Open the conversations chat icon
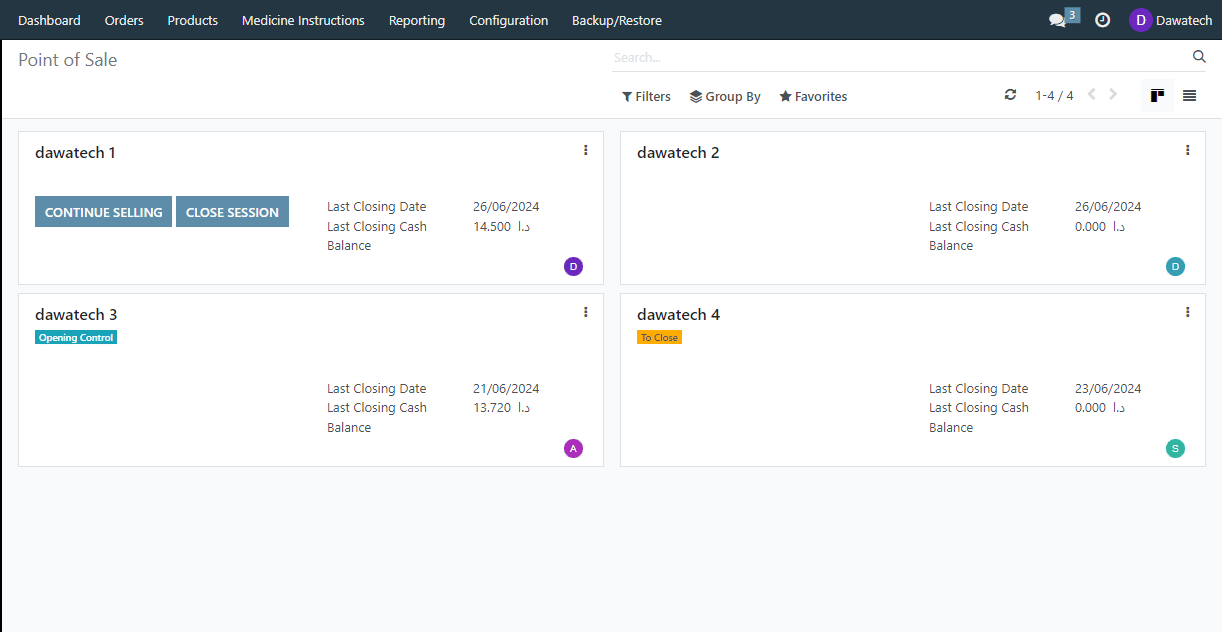 tap(1057, 21)
